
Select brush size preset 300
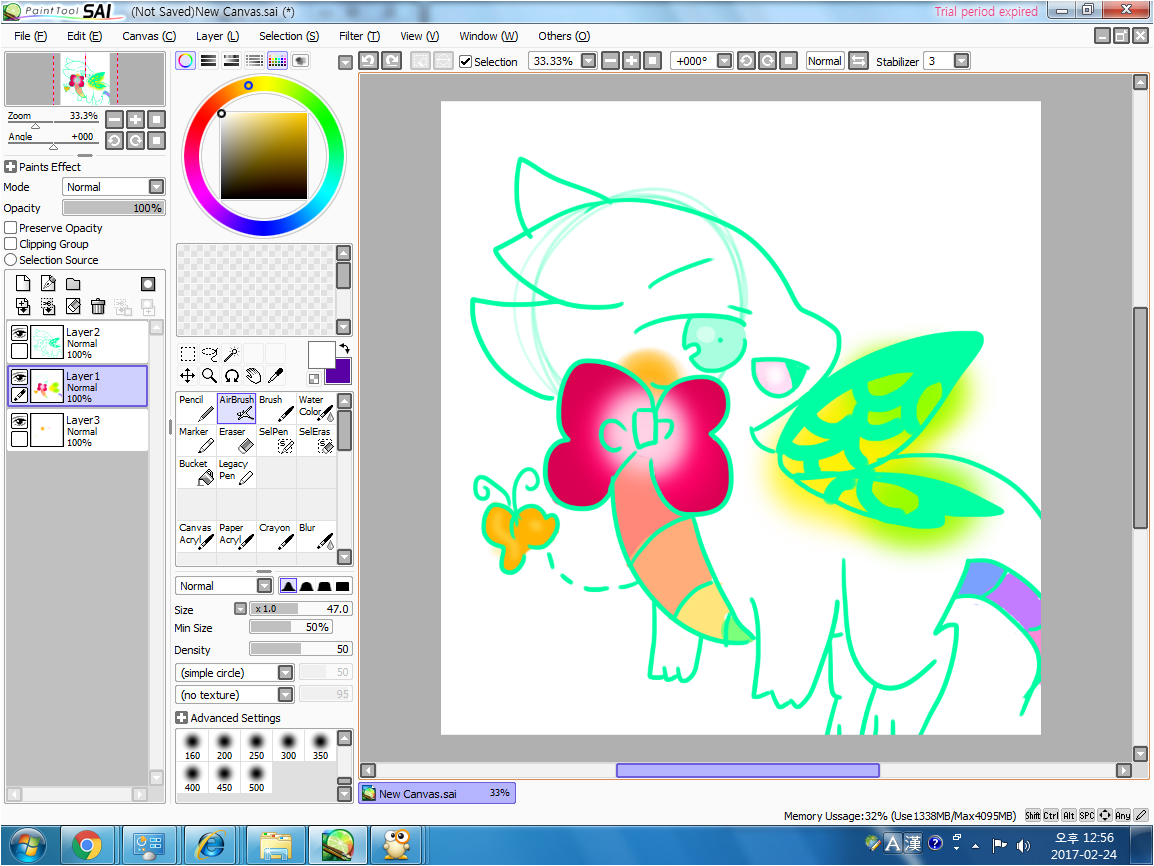click(288, 745)
